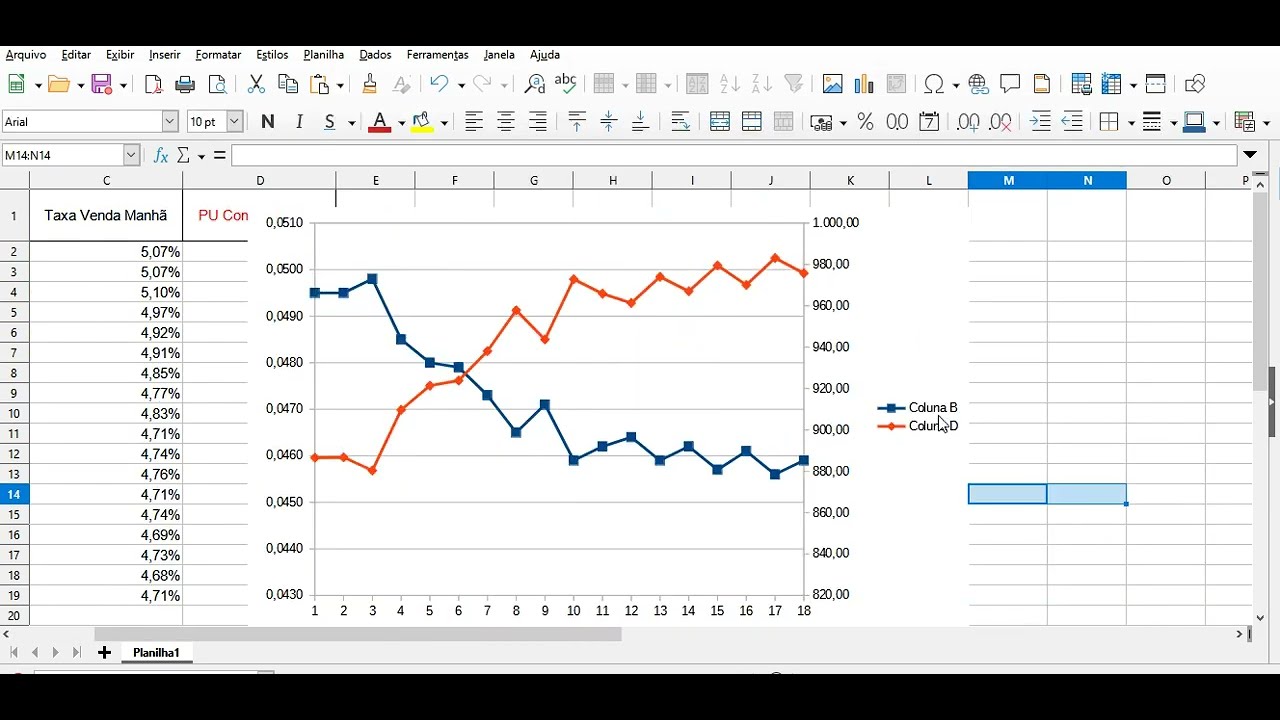Center text horizontally
The height and width of the screenshot is (720, 1280).
(x=506, y=122)
